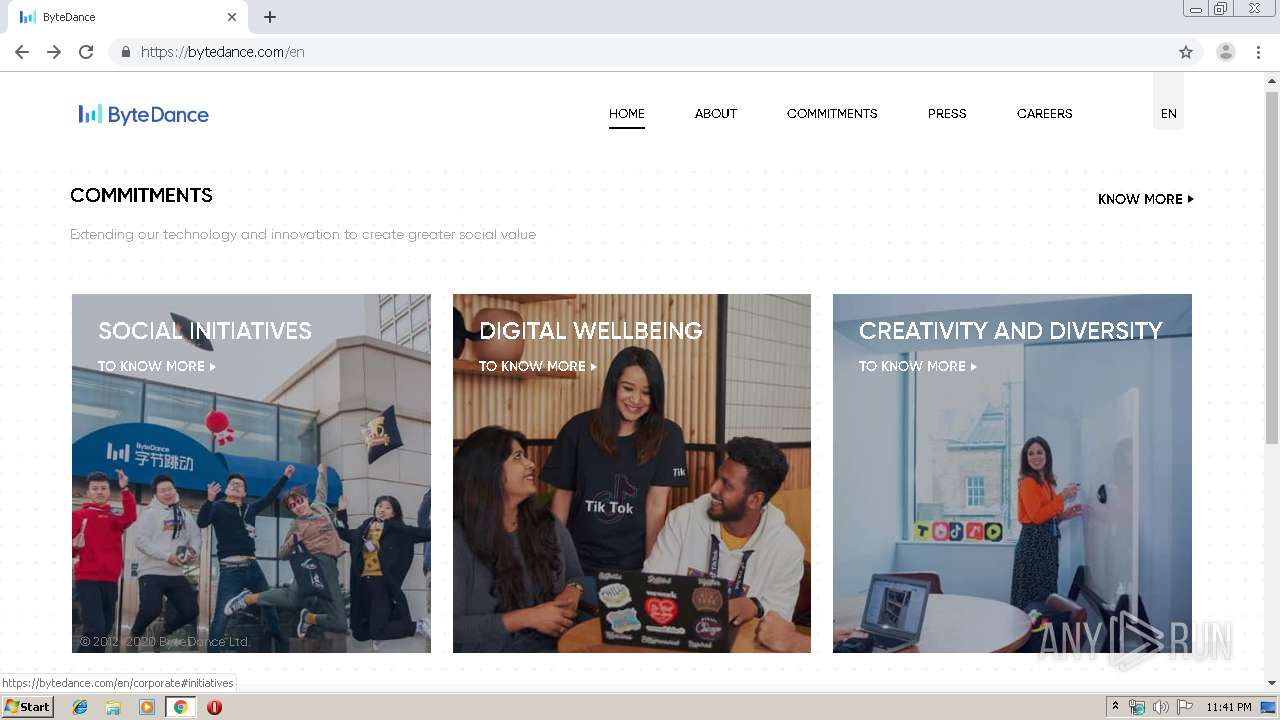This screenshot has height=720, width=1280.
Task: Go back with browser back arrow
Action: tap(22, 52)
